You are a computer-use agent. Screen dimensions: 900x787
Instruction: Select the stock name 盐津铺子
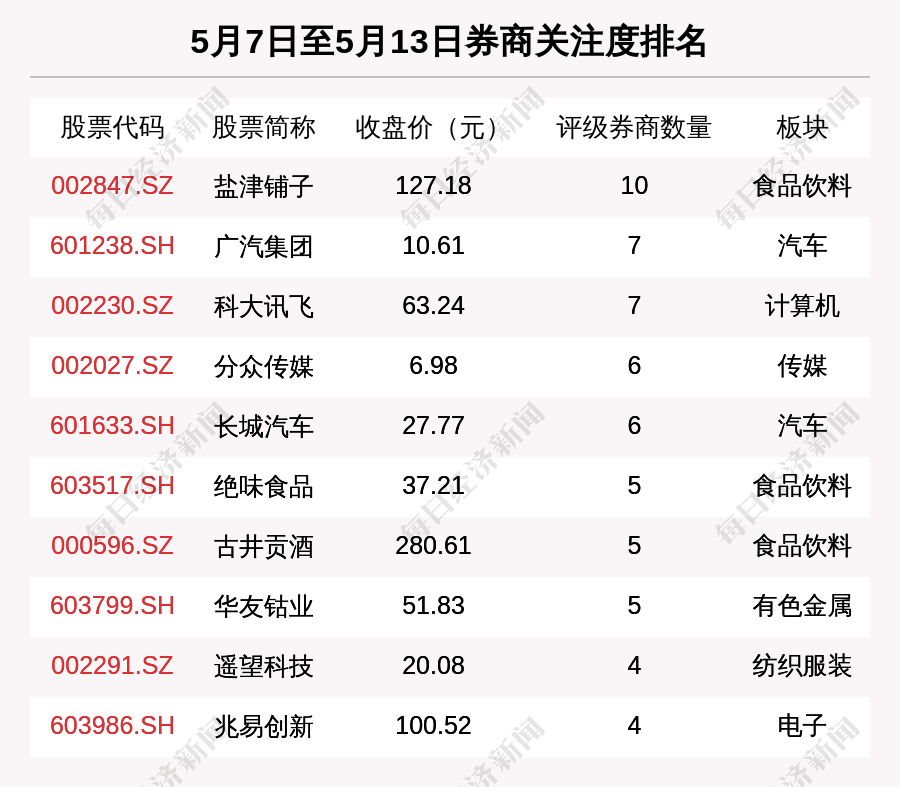[x=263, y=187]
